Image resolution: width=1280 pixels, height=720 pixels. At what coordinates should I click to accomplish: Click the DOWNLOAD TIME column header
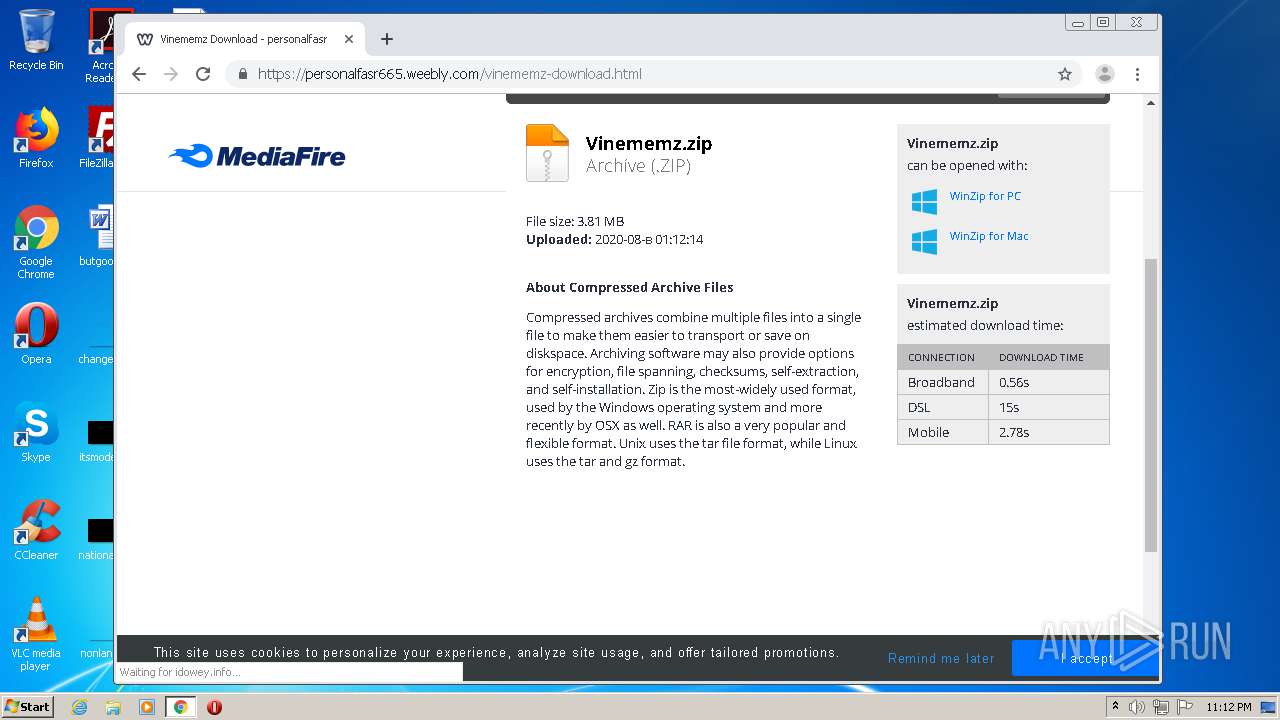click(1041, 357)
